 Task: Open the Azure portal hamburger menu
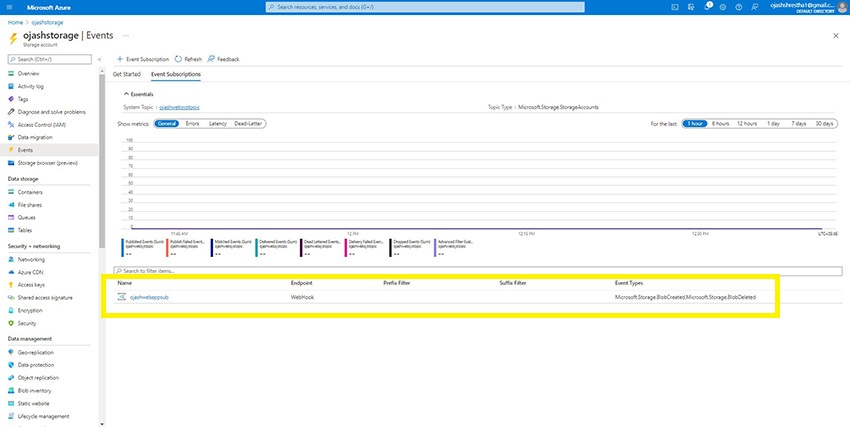tap(10, 7)
